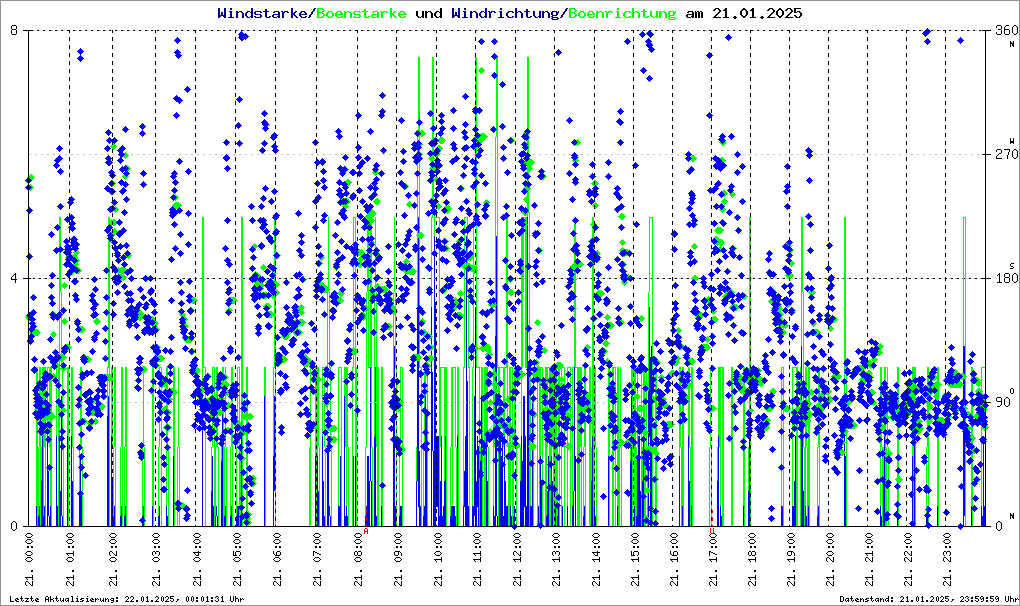Click the "21. 00:00" time axis label
This screenshot has height=606, width=1020.
coord(30,559)
